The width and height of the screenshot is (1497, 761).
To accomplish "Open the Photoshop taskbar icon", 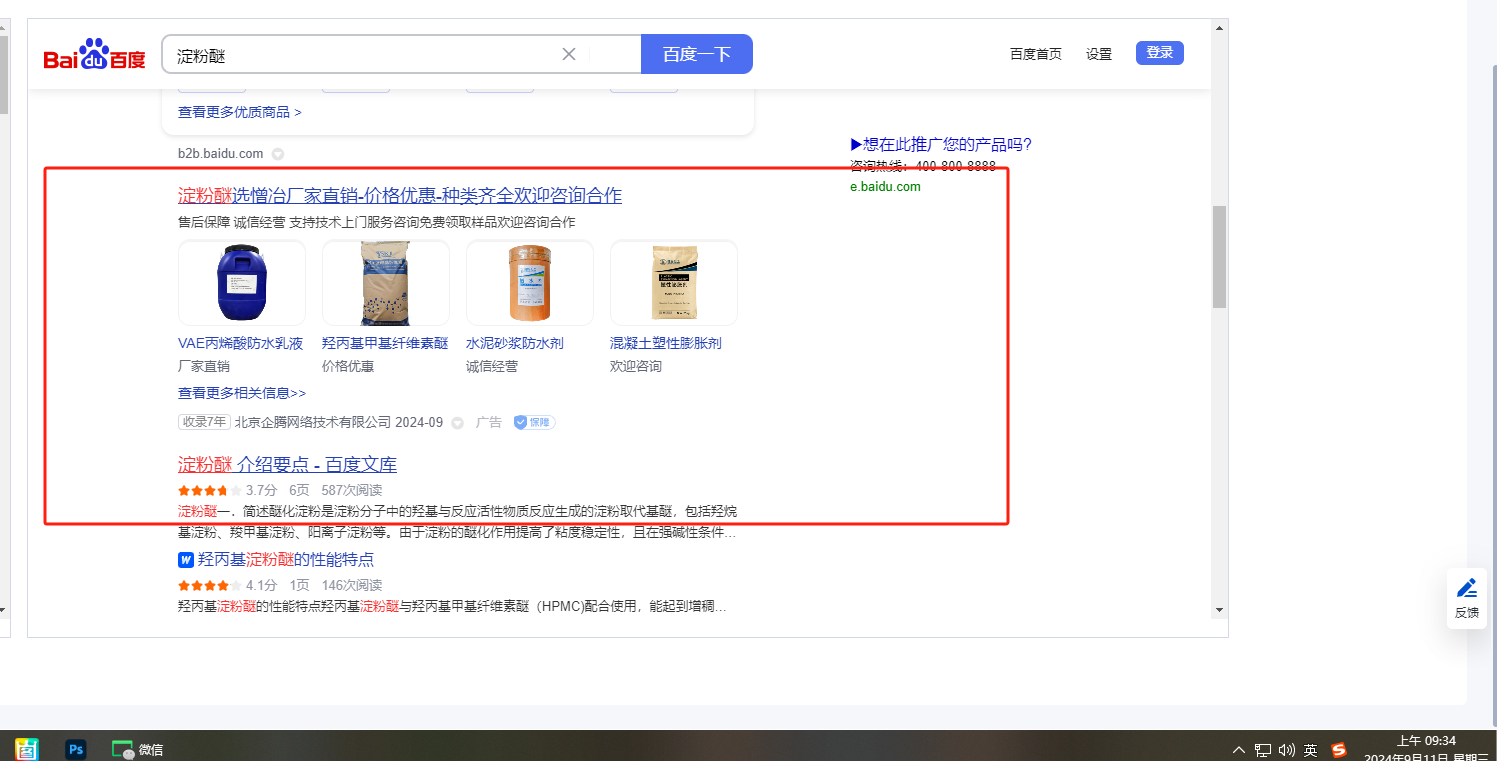I will tap(75, 749).
